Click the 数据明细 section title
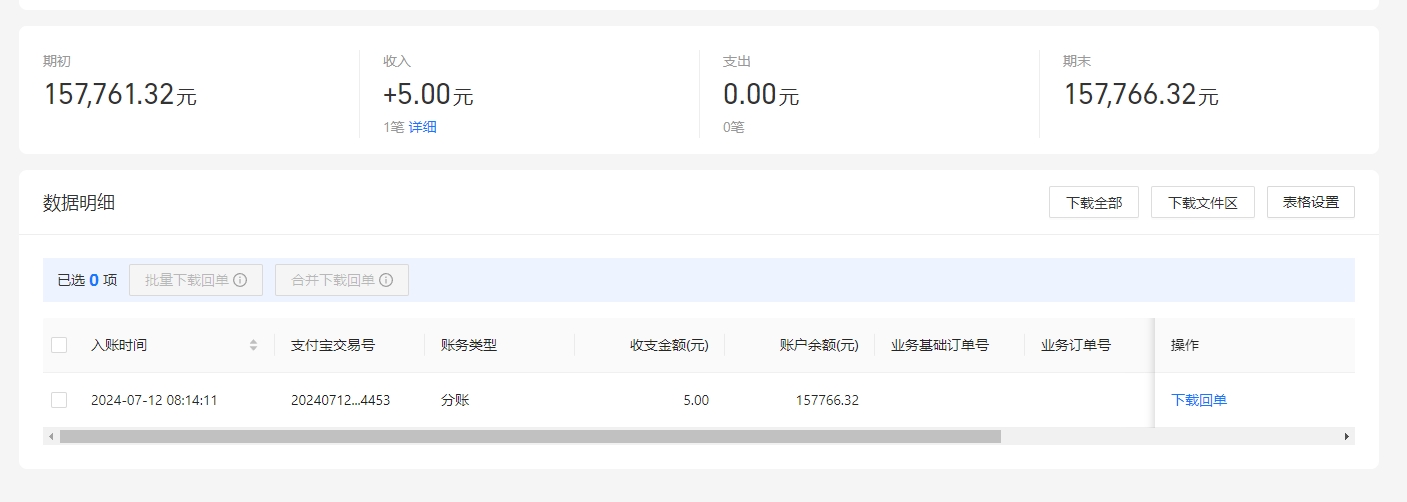 (79, 203)
